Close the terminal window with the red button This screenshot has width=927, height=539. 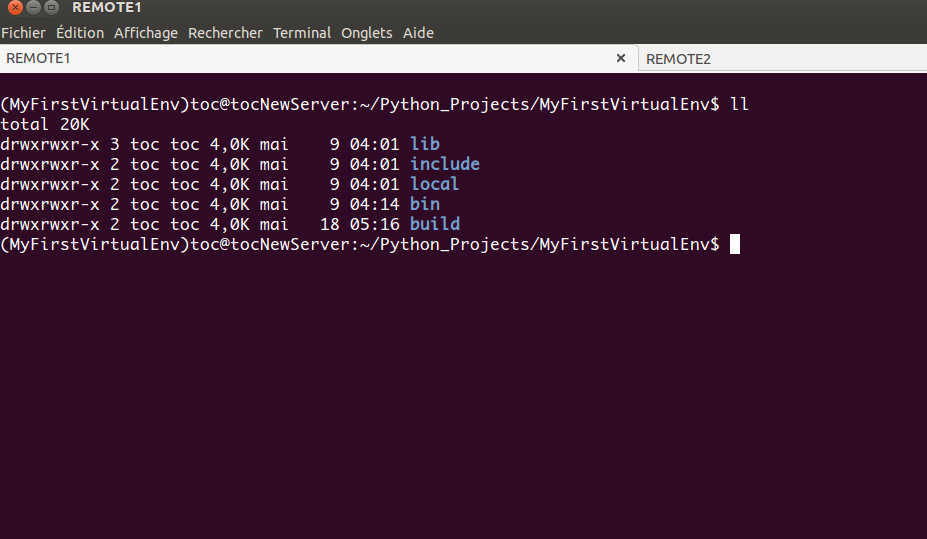[x=15, y=8]
